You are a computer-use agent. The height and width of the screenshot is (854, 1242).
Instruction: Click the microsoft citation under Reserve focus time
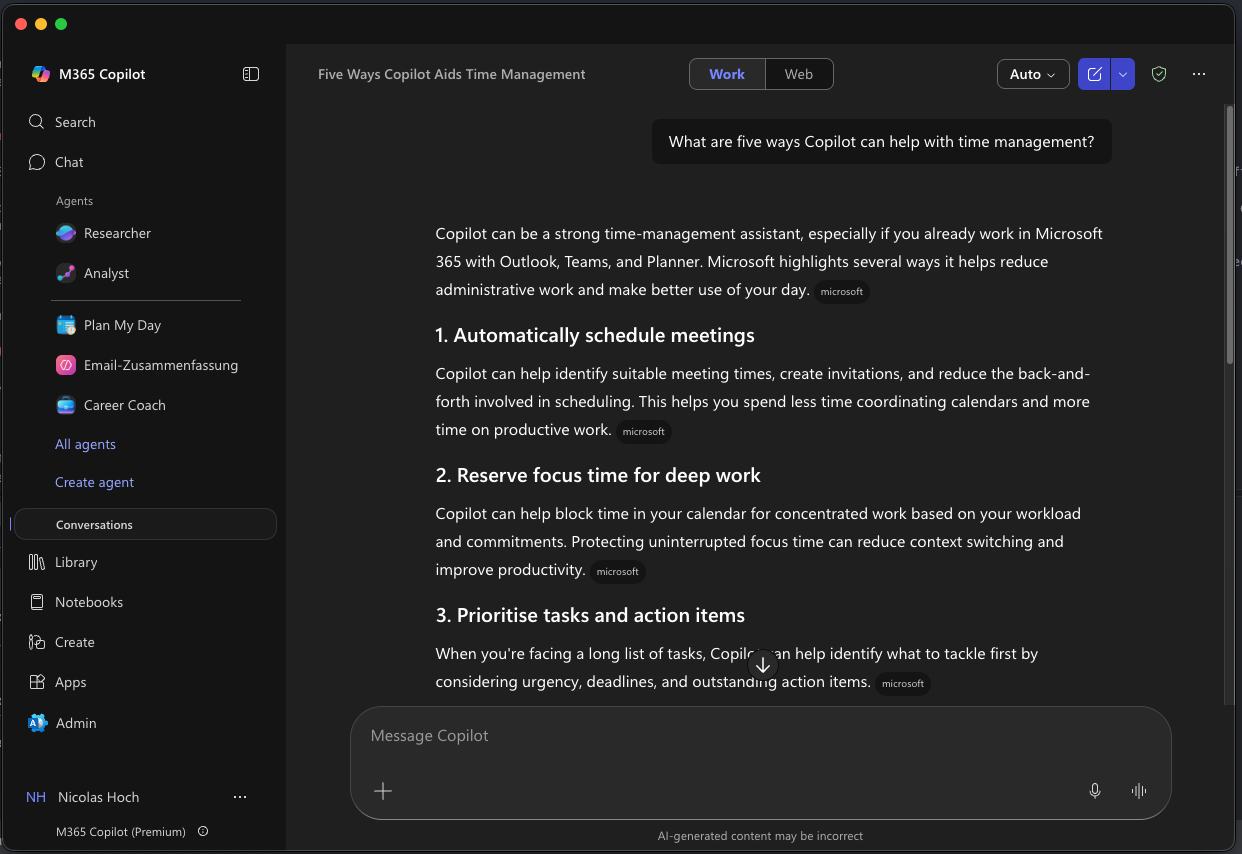point(617,572)
